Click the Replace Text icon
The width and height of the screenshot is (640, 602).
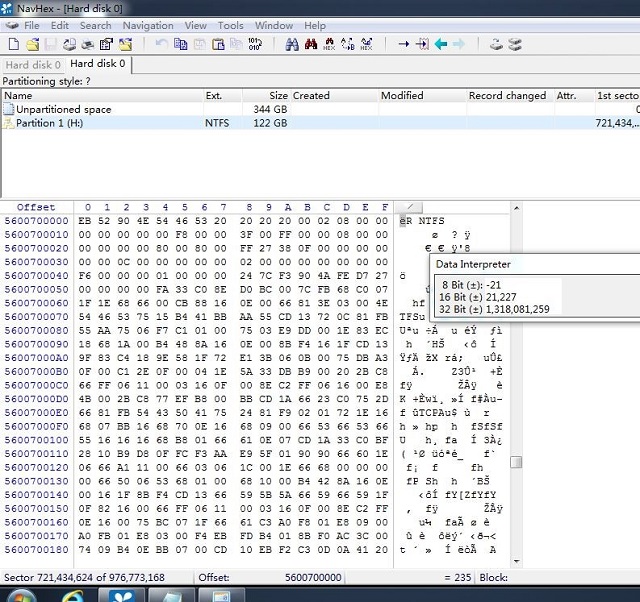[x=348, y=44]
